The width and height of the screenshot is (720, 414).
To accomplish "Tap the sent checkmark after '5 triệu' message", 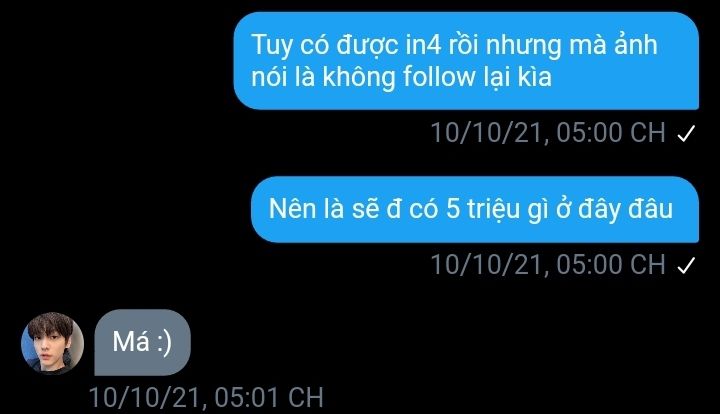I will [686, 265].
